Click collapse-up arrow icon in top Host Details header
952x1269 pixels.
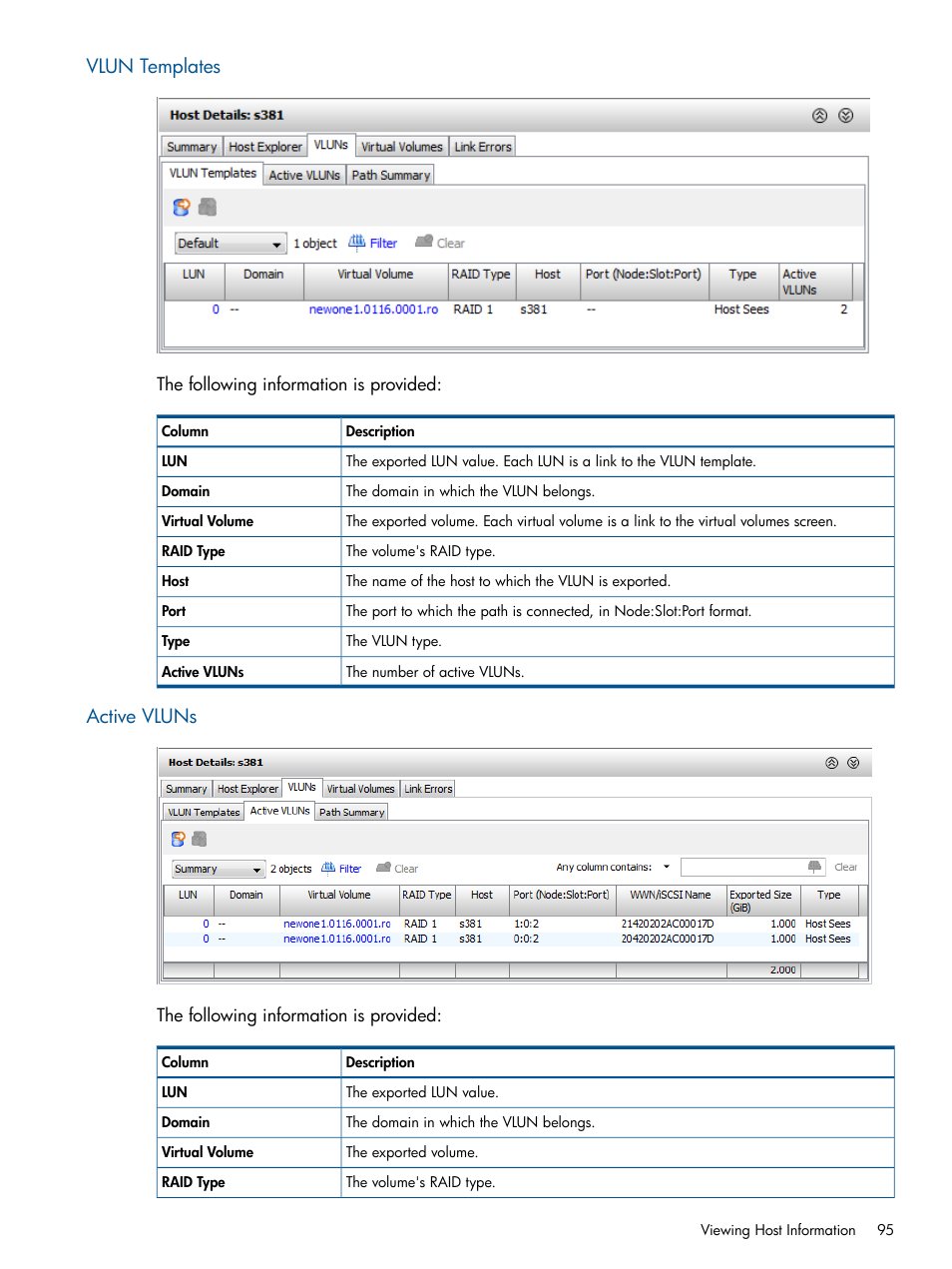(x=819, y=116)
